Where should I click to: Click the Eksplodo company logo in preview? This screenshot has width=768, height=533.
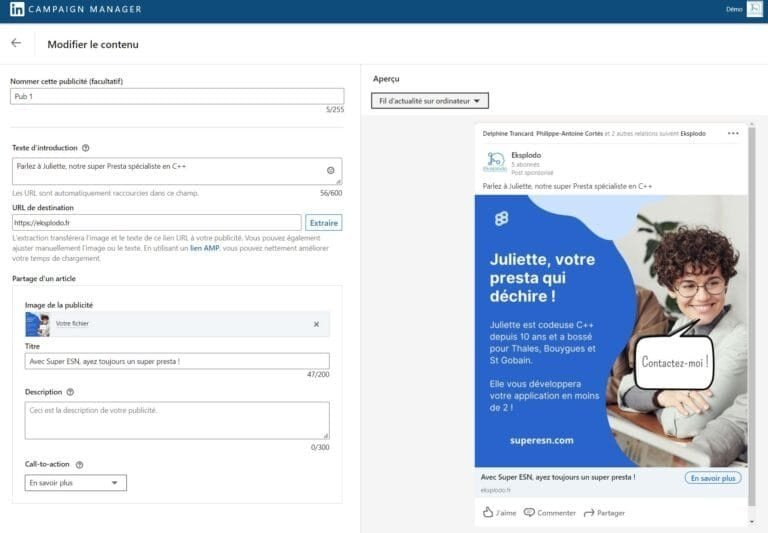point(495,161)
